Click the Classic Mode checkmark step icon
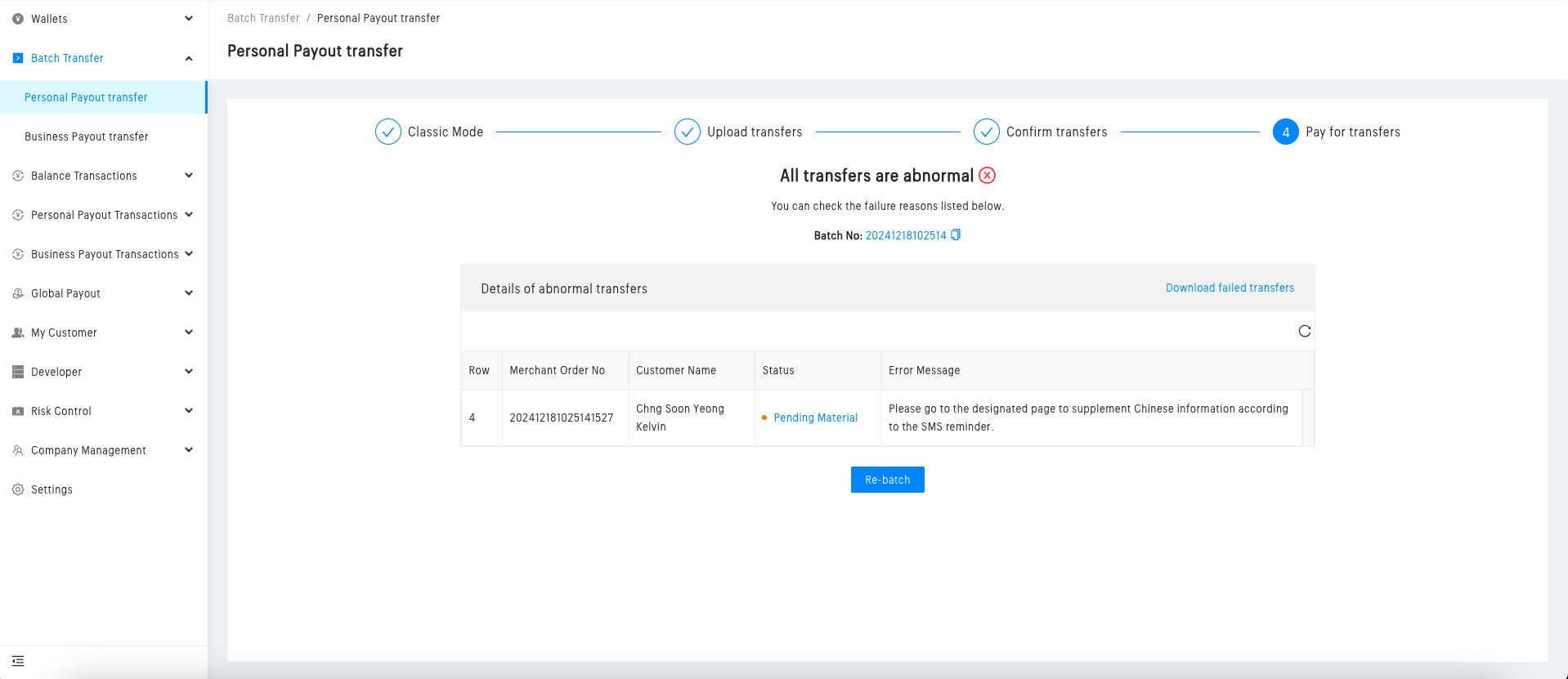The width and height of the screenshot is (1568, 679). [388, 132]
